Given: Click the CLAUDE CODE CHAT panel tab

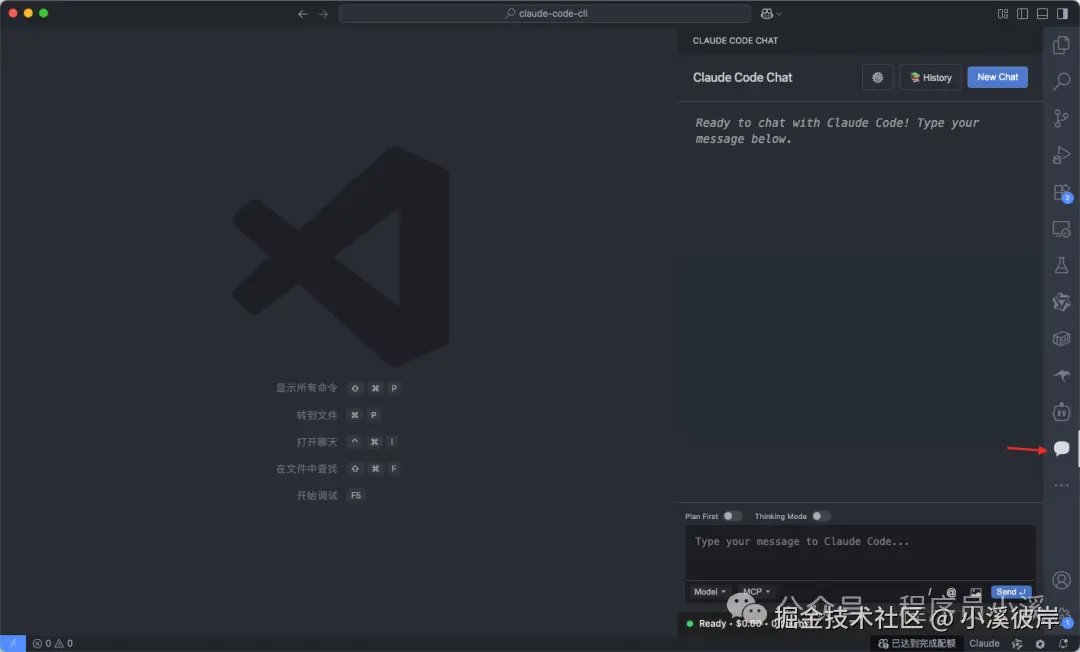Looking at the screenshot, I should pyautogui.click(x=735, y=41).
